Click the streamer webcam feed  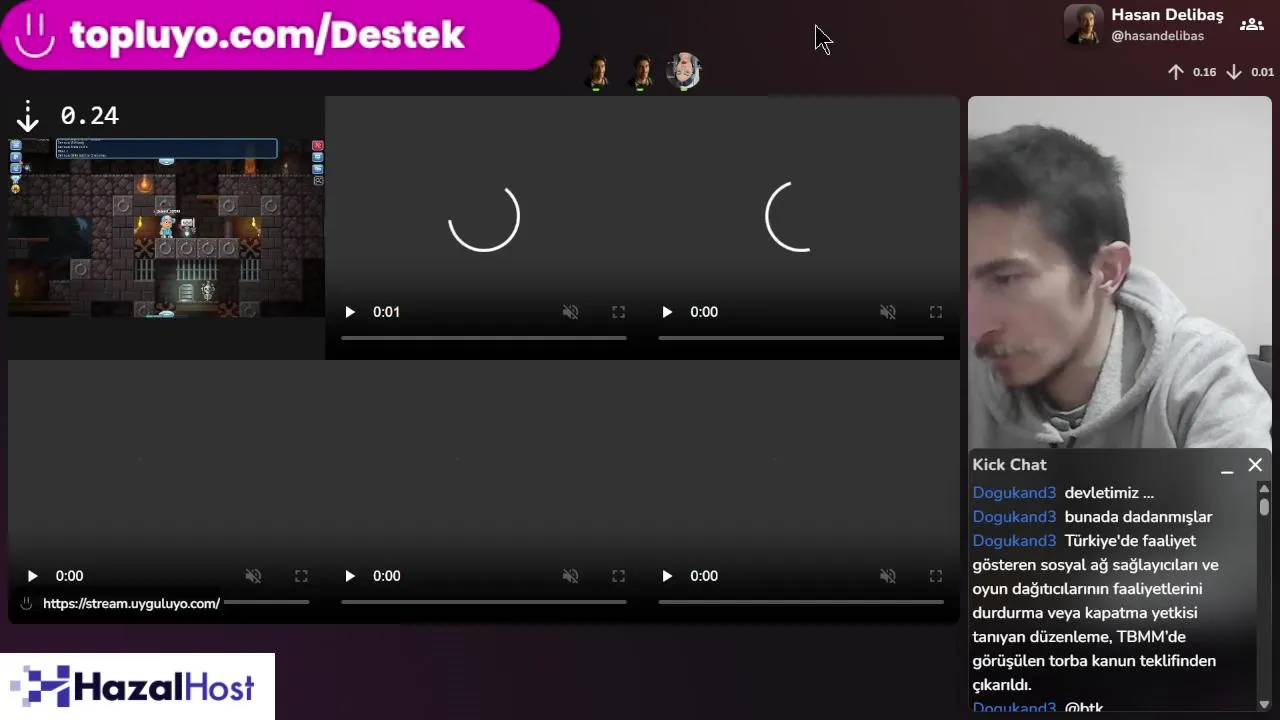[1120, 272]
